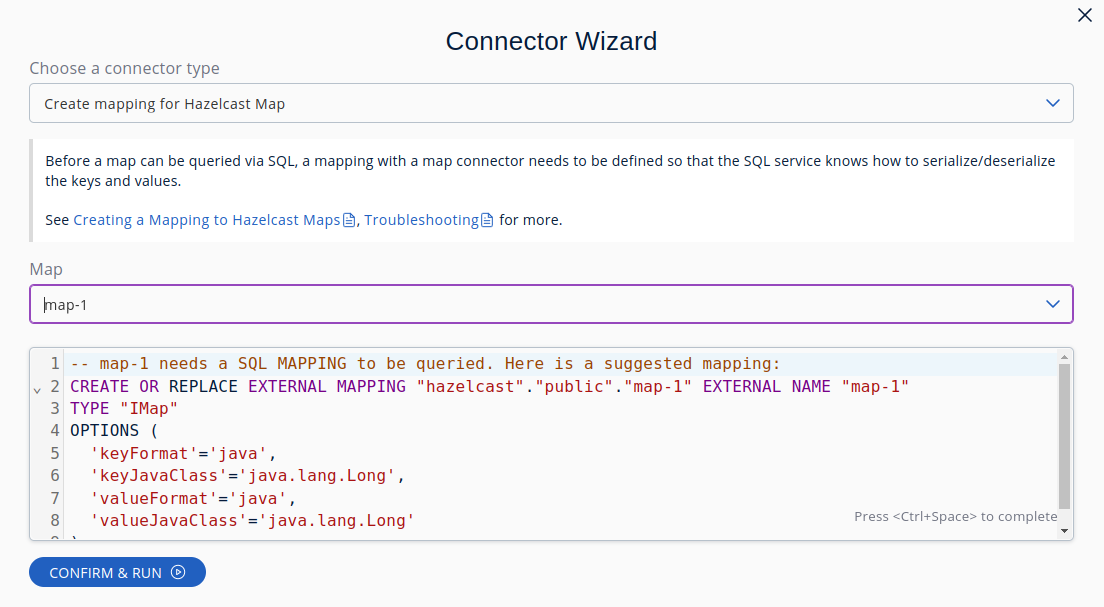This screenshot has width=1104, height=607.
Task: Click the down arrow at scrollbar bottom
Action: [x=1064, y=531]
